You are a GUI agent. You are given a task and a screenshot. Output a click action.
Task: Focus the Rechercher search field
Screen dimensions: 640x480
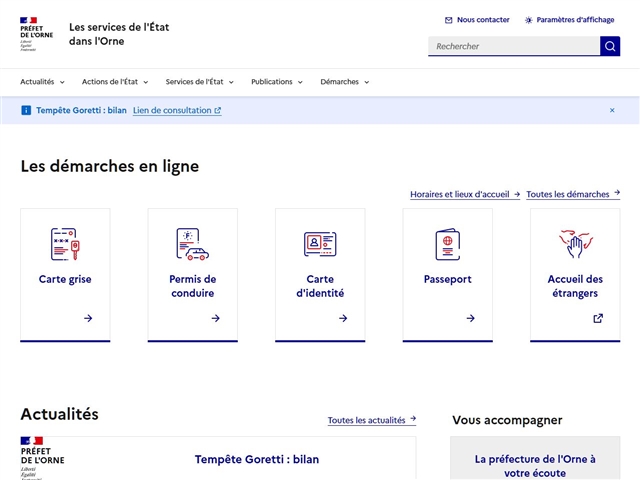(x=513, y=46)
